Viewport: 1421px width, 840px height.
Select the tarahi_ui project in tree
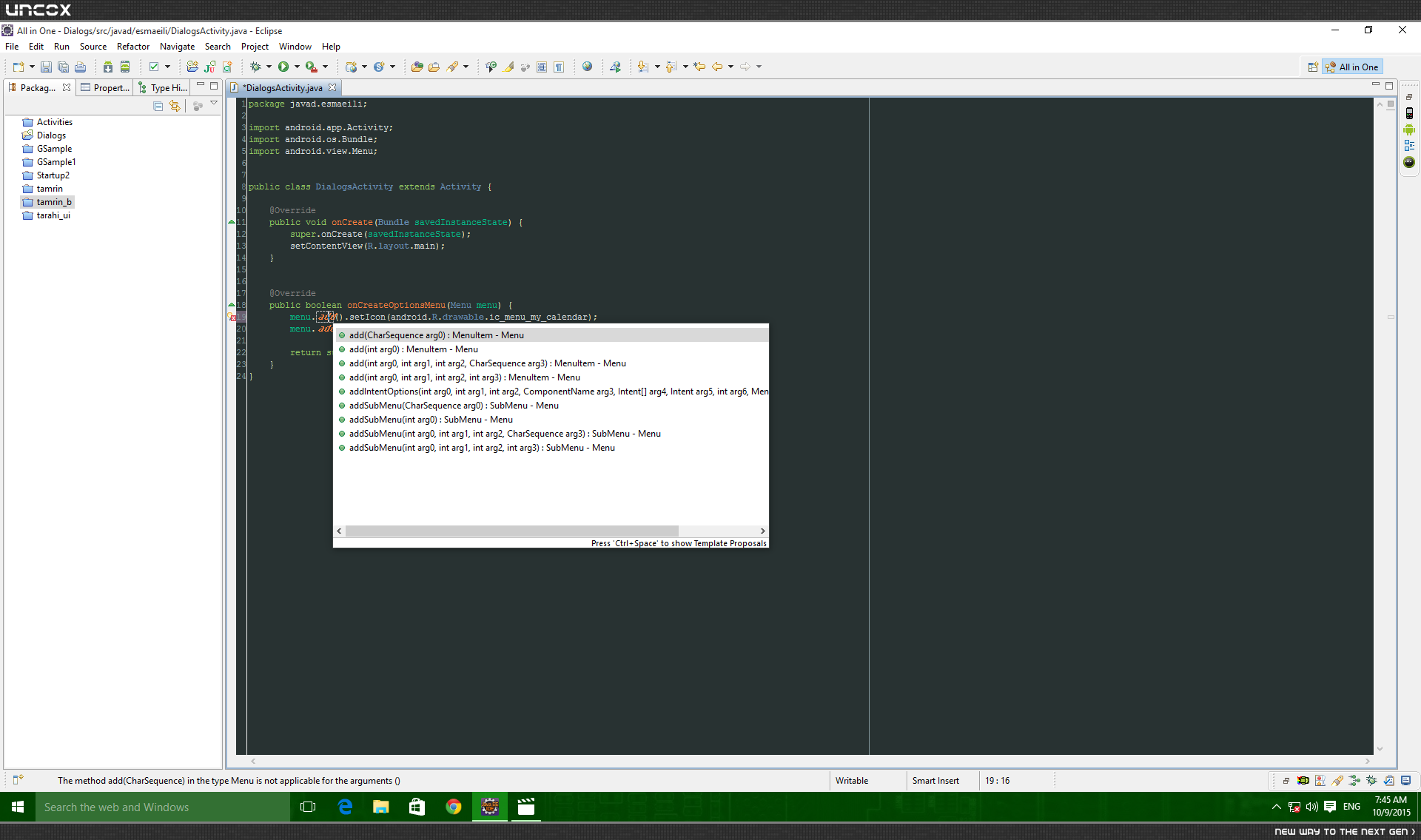click(x=46, y=215)
